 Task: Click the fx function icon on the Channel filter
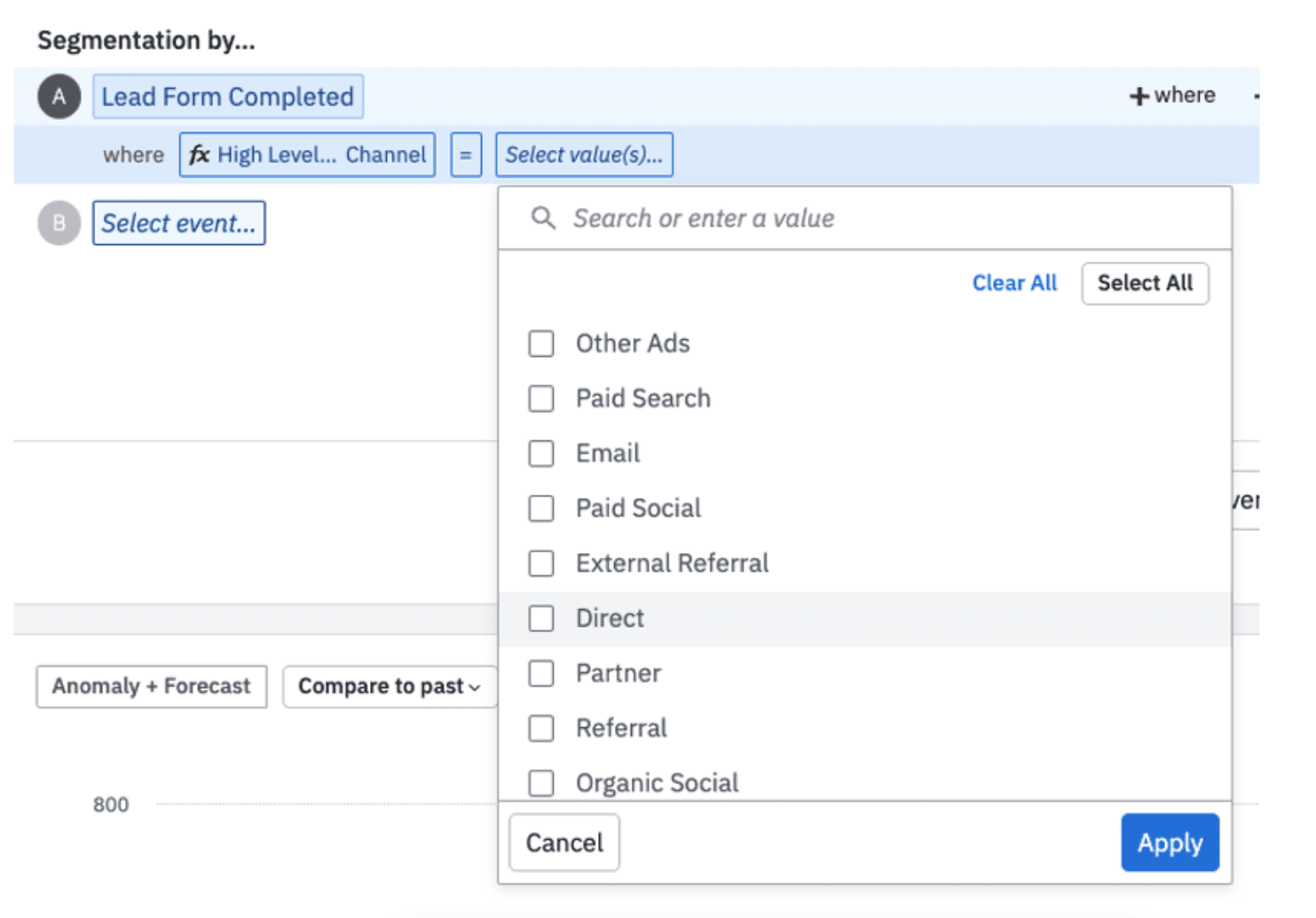pos(200,154)
